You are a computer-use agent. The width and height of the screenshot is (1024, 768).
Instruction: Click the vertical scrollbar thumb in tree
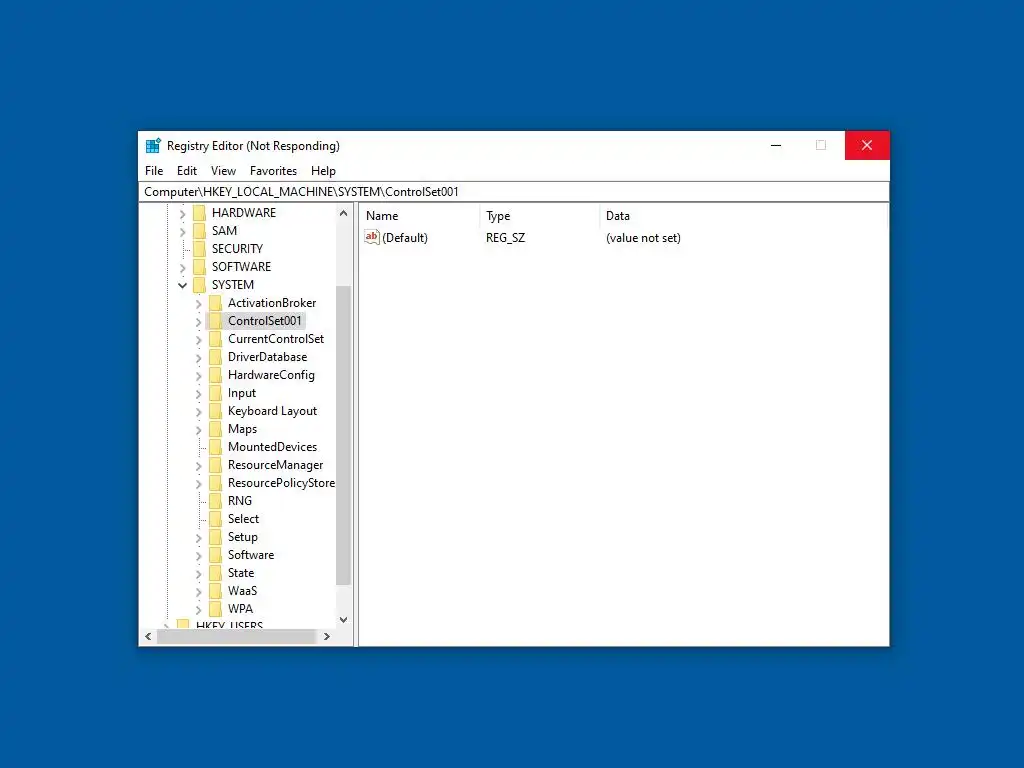point(344,435)
